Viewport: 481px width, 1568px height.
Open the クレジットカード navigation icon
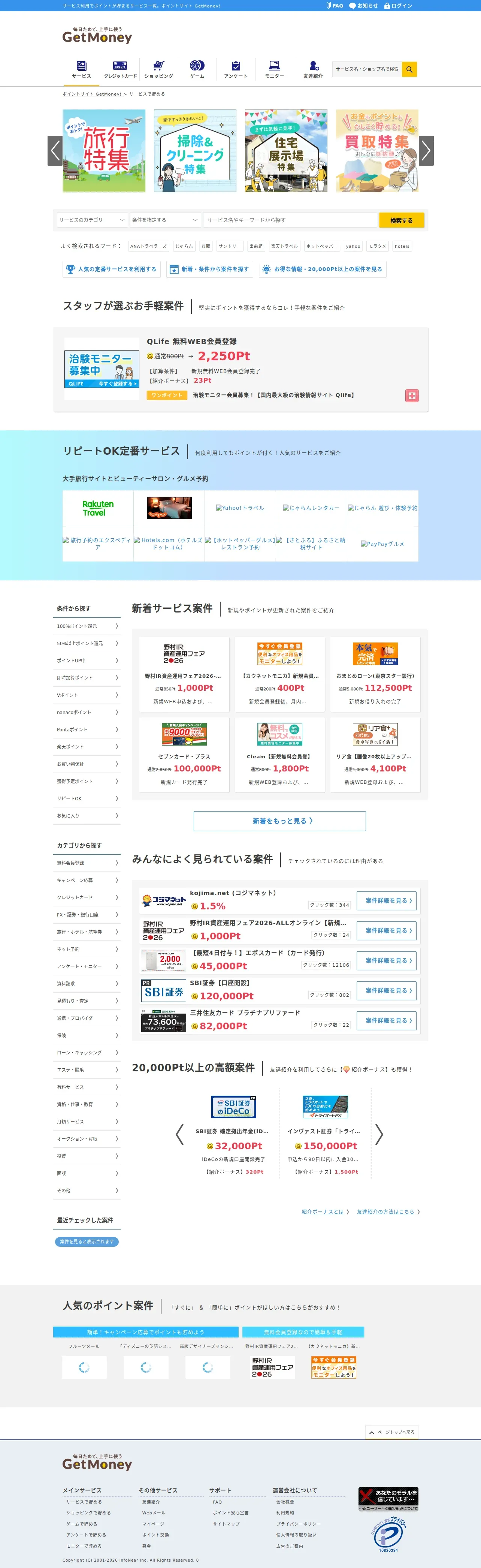(x=120, y=66)
